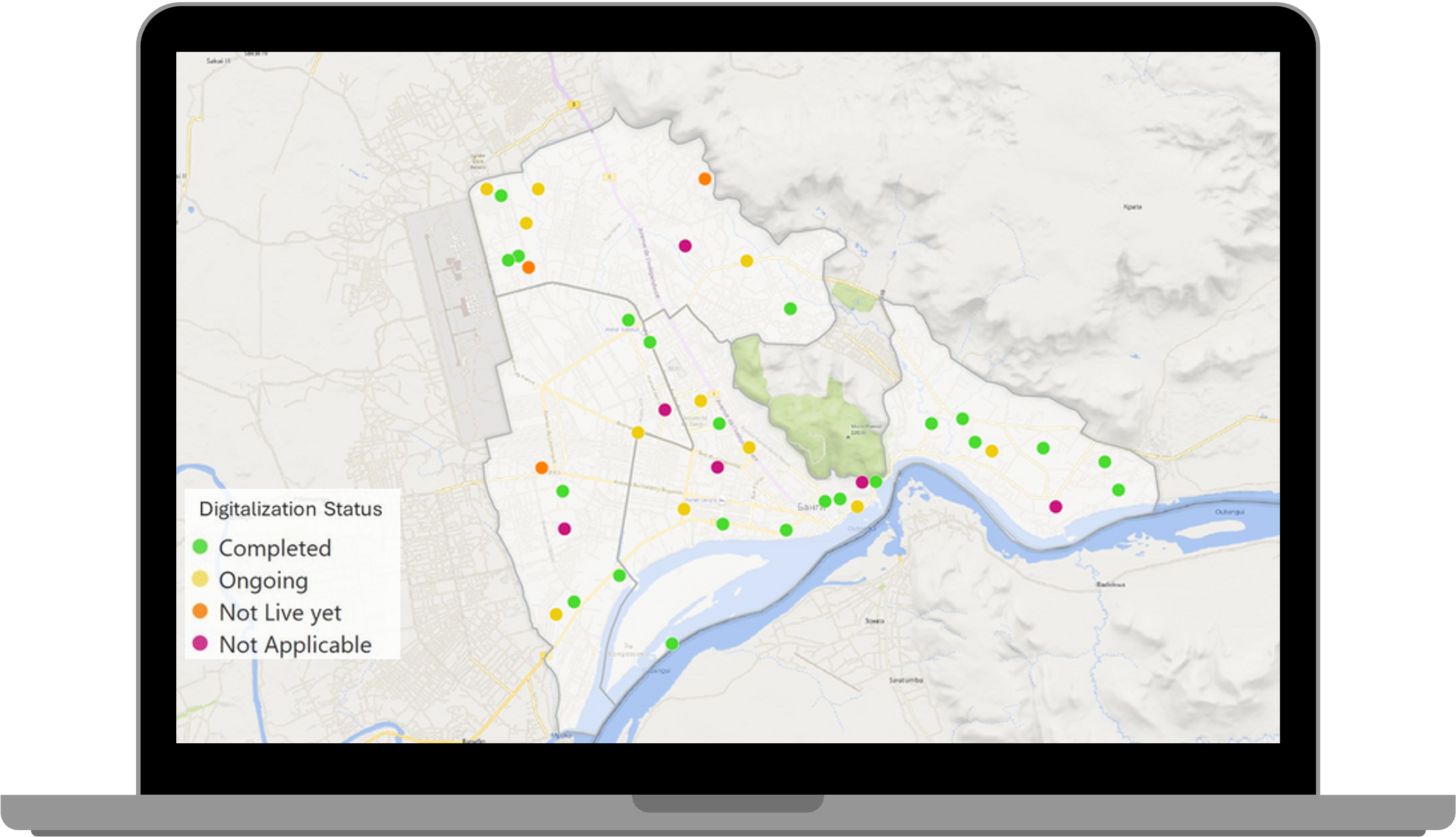The width and height of the screenshot is (1456, 837).
Task: Click the Digitalization Status legend title
Action: 290,509
